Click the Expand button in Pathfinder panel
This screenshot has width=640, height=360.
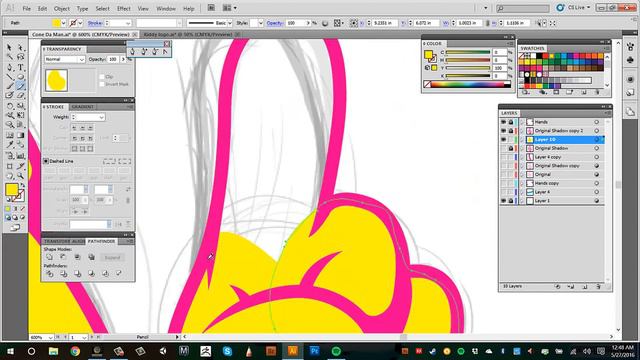[112, 258]
